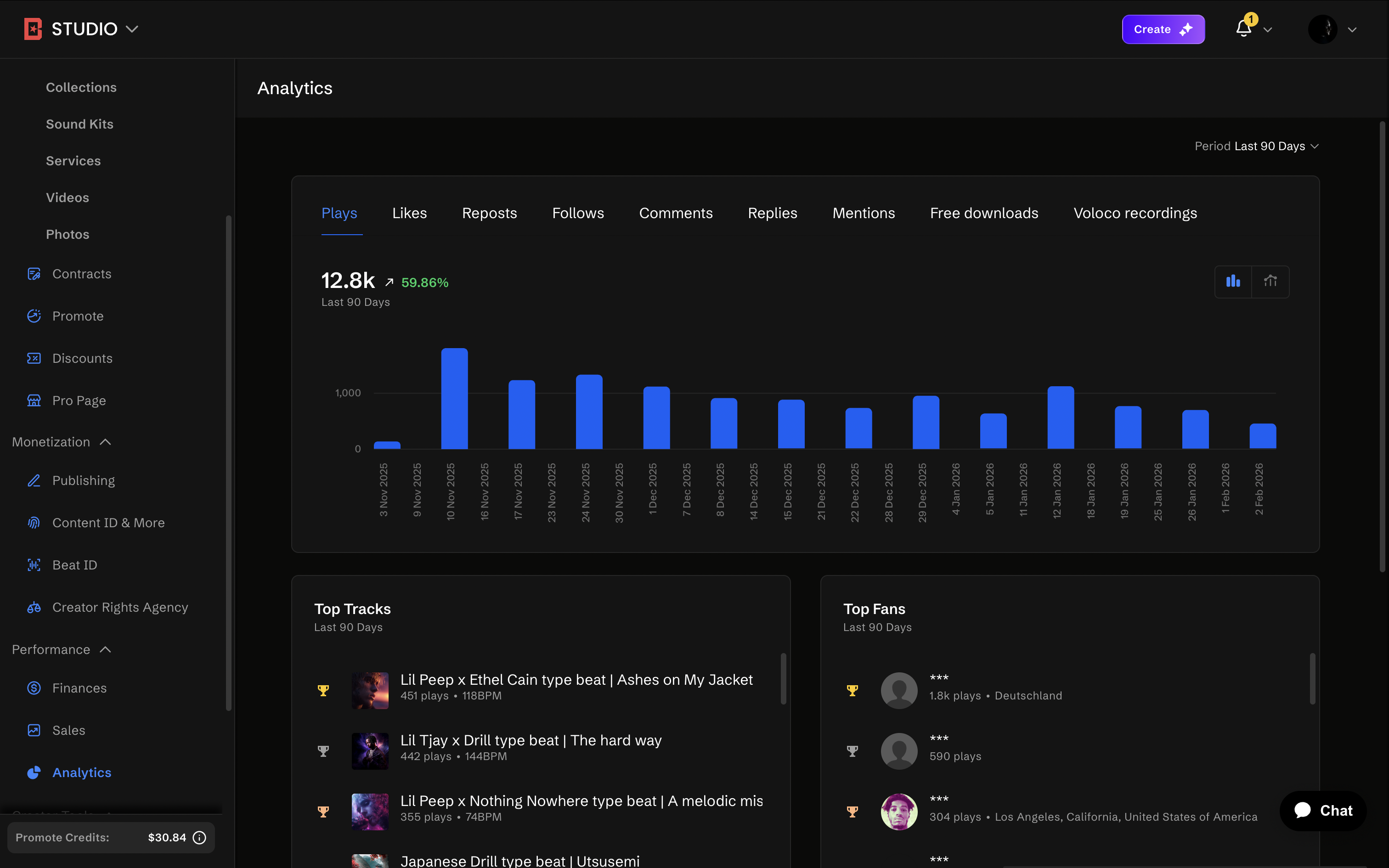
Task: Open Promote from the sidebar icon
Action: coord(34,316)
